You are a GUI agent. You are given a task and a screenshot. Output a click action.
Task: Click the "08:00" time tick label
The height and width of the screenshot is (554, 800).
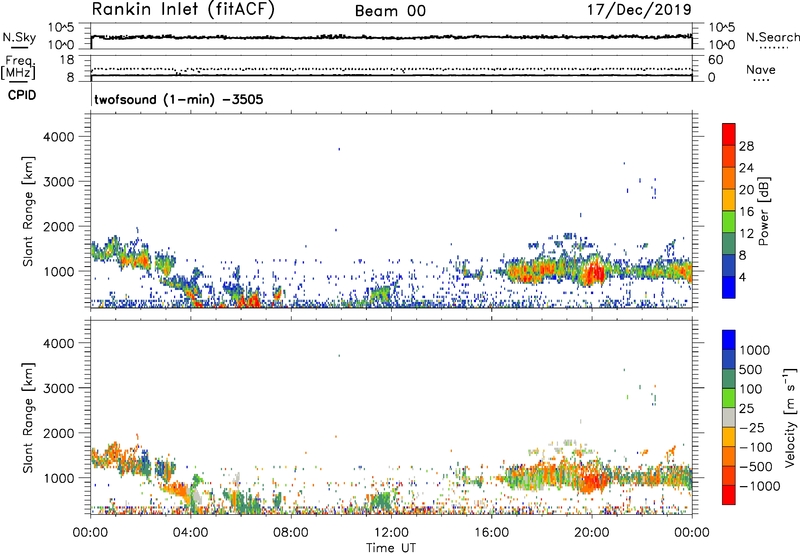coord(291,533)
